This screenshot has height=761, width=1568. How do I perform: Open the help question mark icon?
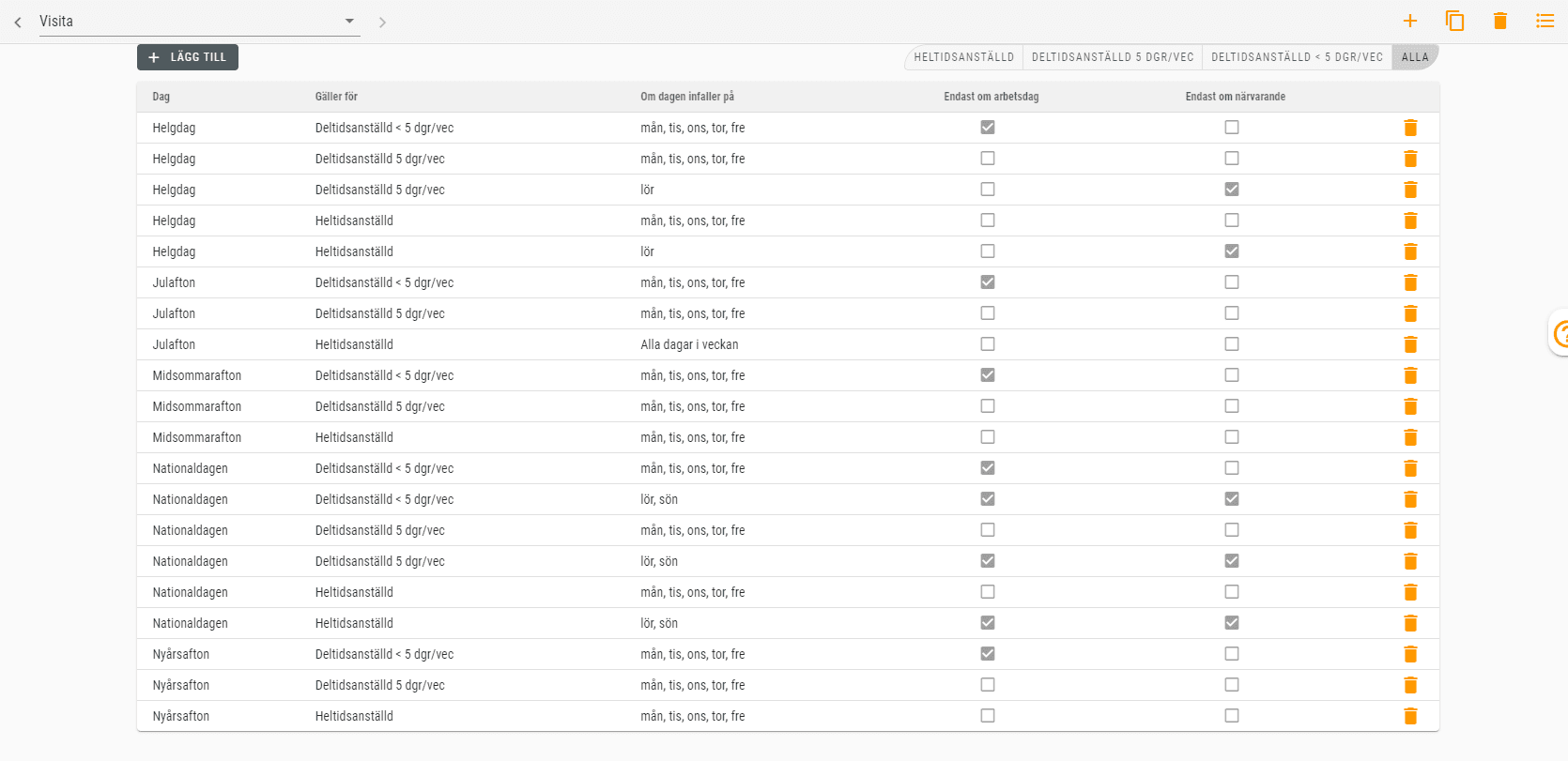[1560, 333]
